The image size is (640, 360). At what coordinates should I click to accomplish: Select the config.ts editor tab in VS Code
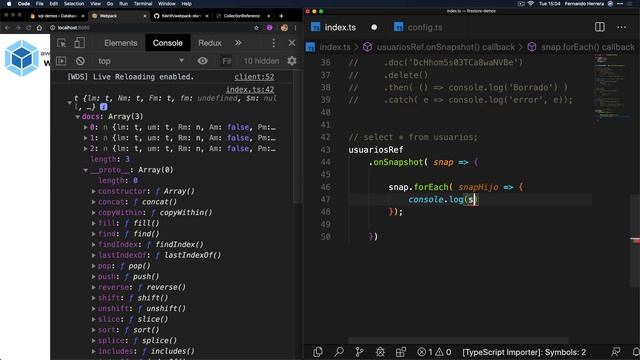click(x=425, y=27)
